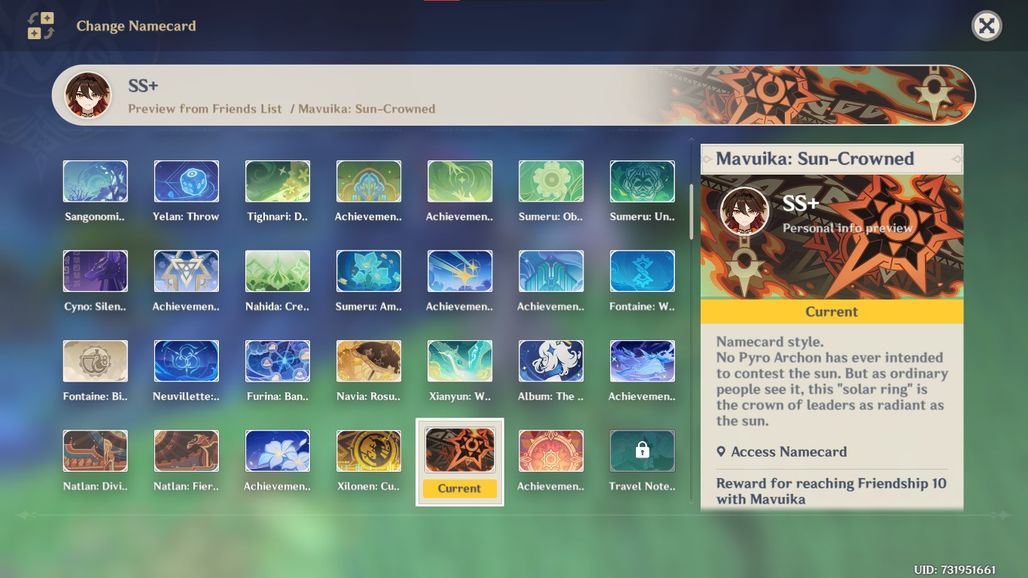Click the avatar in personal info preview
Viewport: 1028px width, 578px height.
tap(744, 211)
